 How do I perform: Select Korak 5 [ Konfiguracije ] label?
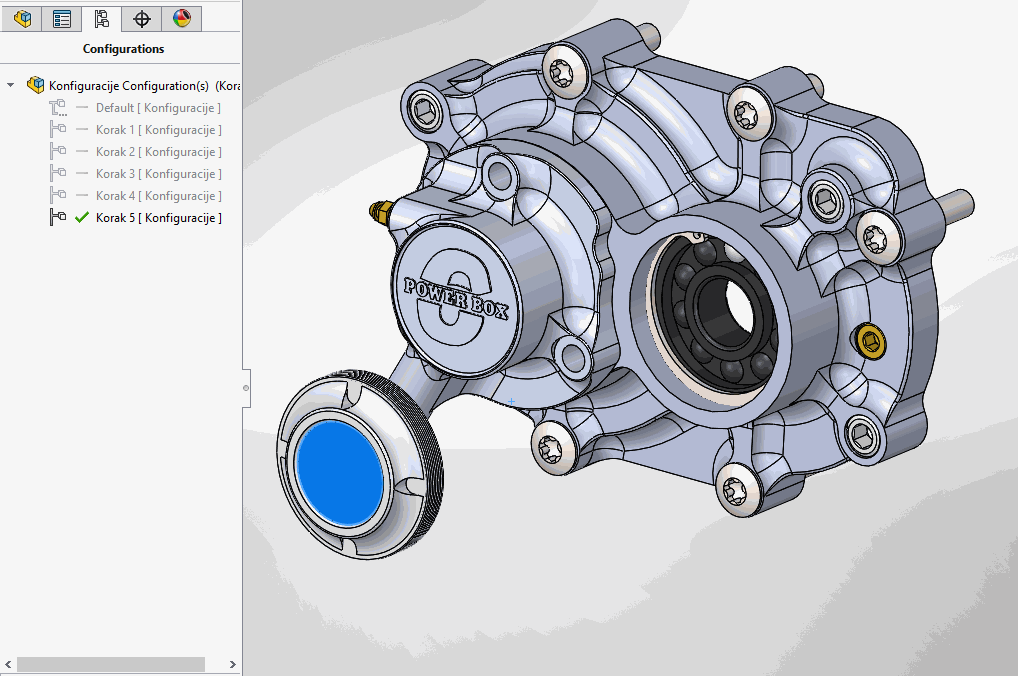(158, 218)
